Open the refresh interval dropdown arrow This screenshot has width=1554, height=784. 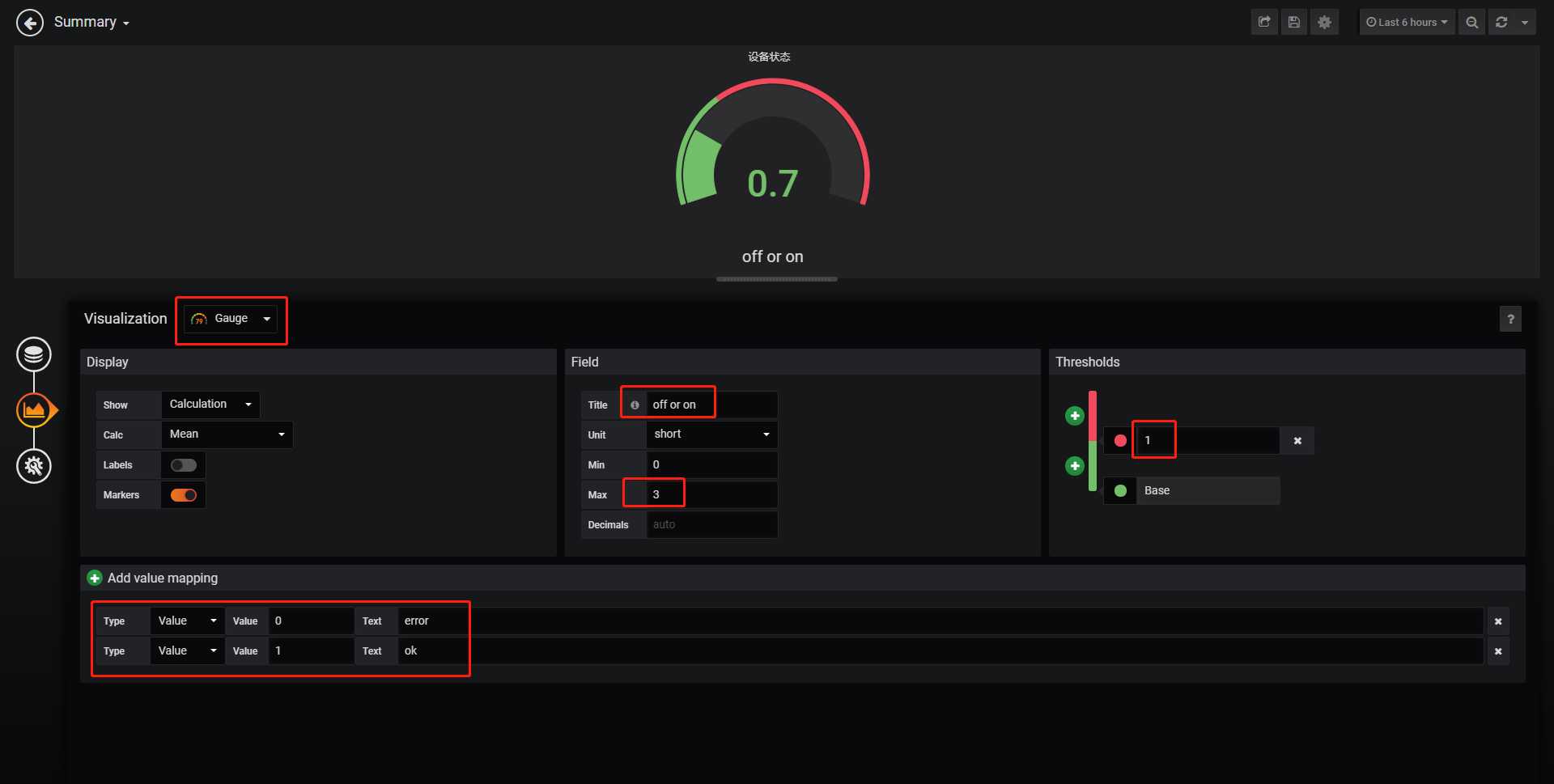pos(1525,23)
